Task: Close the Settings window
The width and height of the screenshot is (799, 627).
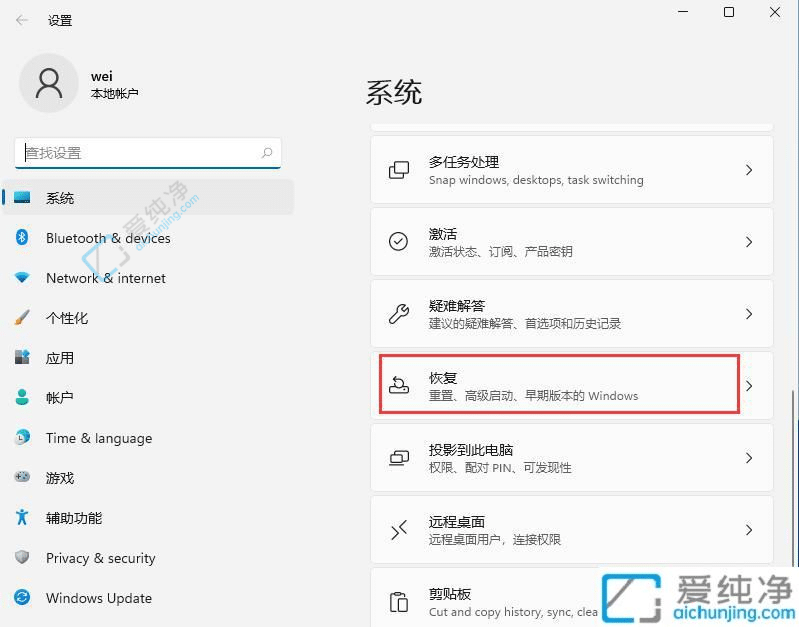Action: click(775, 12)
